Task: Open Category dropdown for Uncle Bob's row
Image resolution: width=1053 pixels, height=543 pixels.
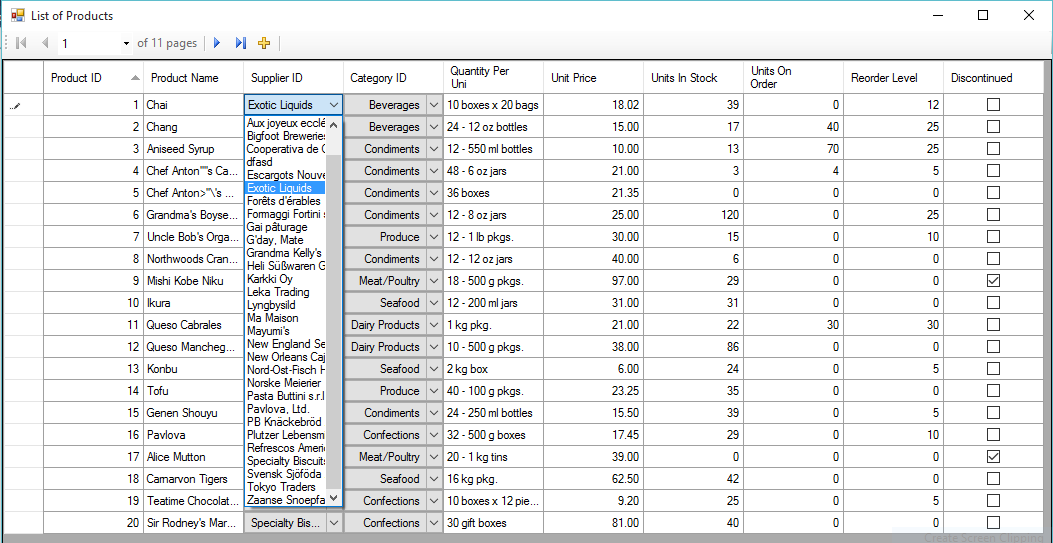Action: (x=434, y=237)
